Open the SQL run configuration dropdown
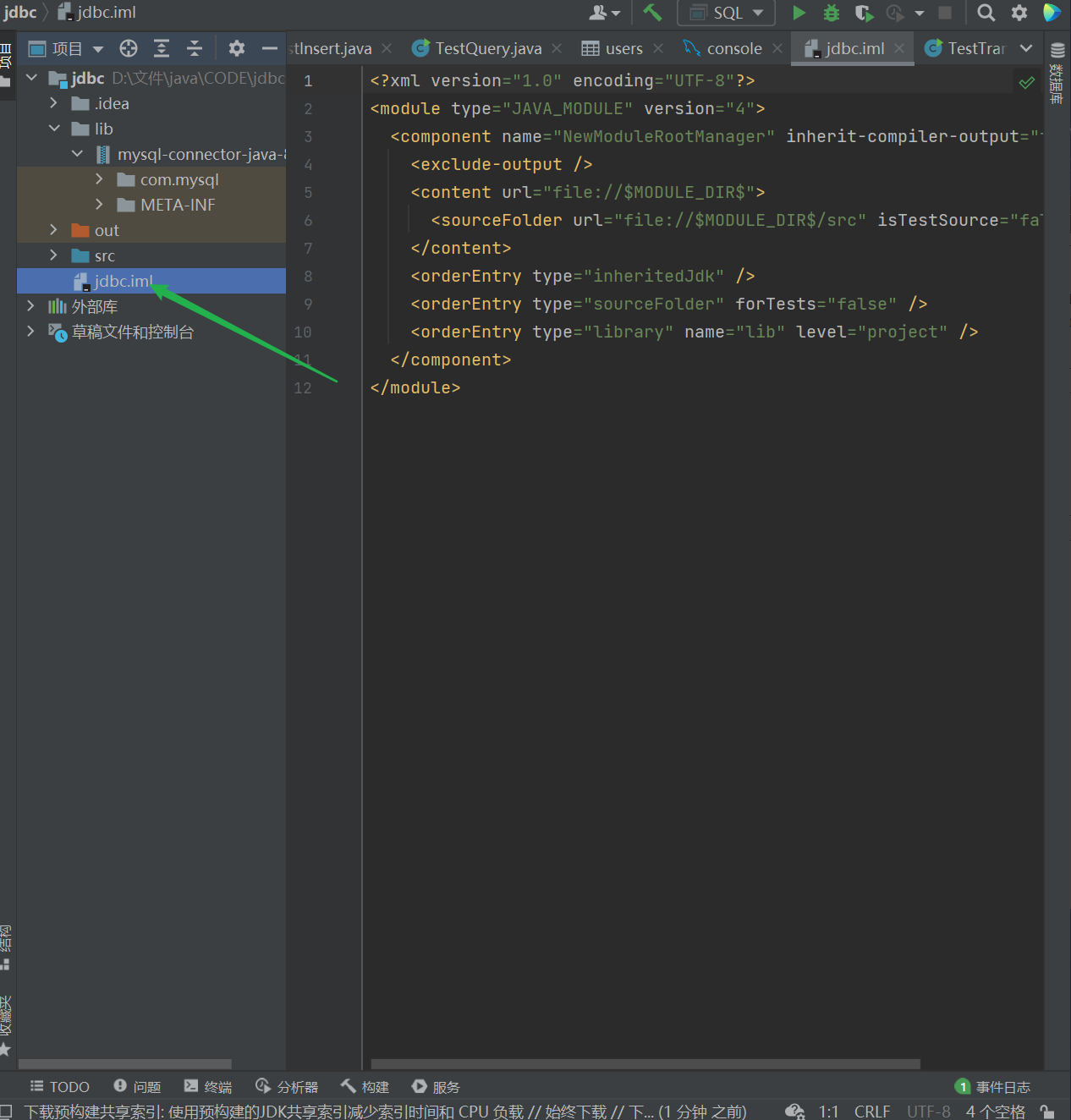Viewport: 1071px width, 1120px height. (727, 13)
